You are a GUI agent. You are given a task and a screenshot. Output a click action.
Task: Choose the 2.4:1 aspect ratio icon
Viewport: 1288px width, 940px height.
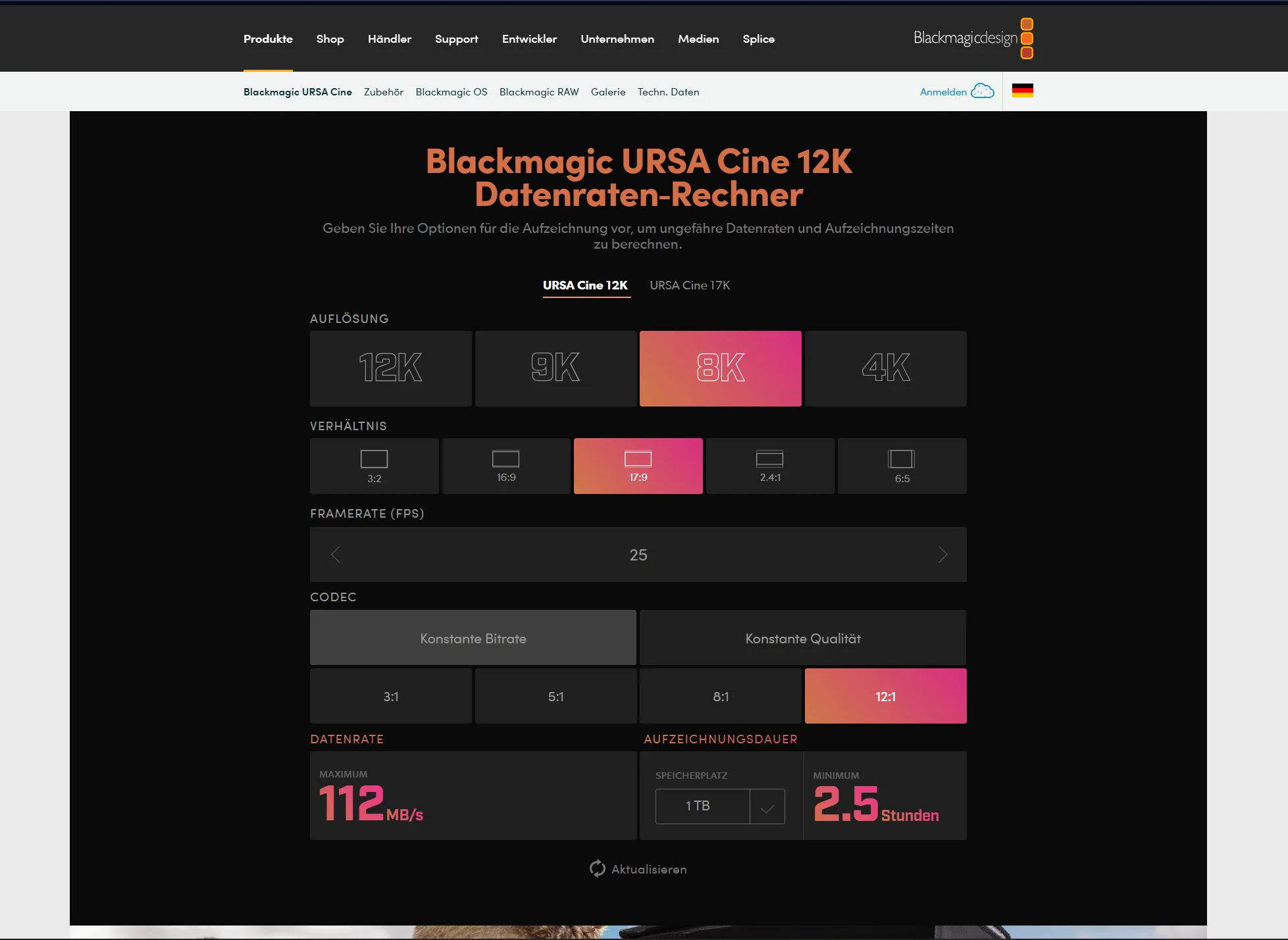[x=769, y=458]
